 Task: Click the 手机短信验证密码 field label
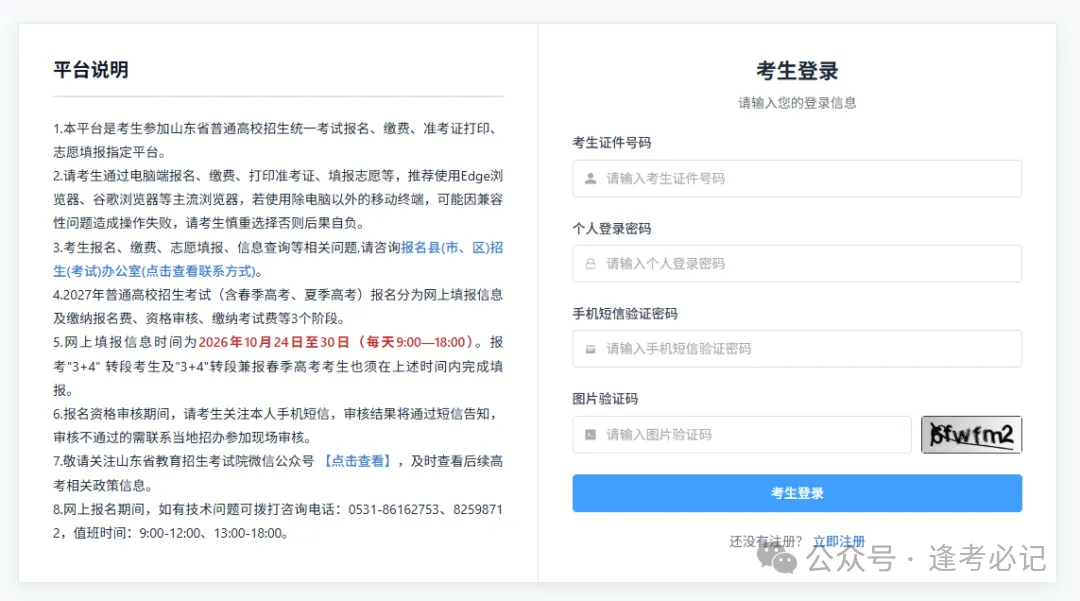point(625,314)
